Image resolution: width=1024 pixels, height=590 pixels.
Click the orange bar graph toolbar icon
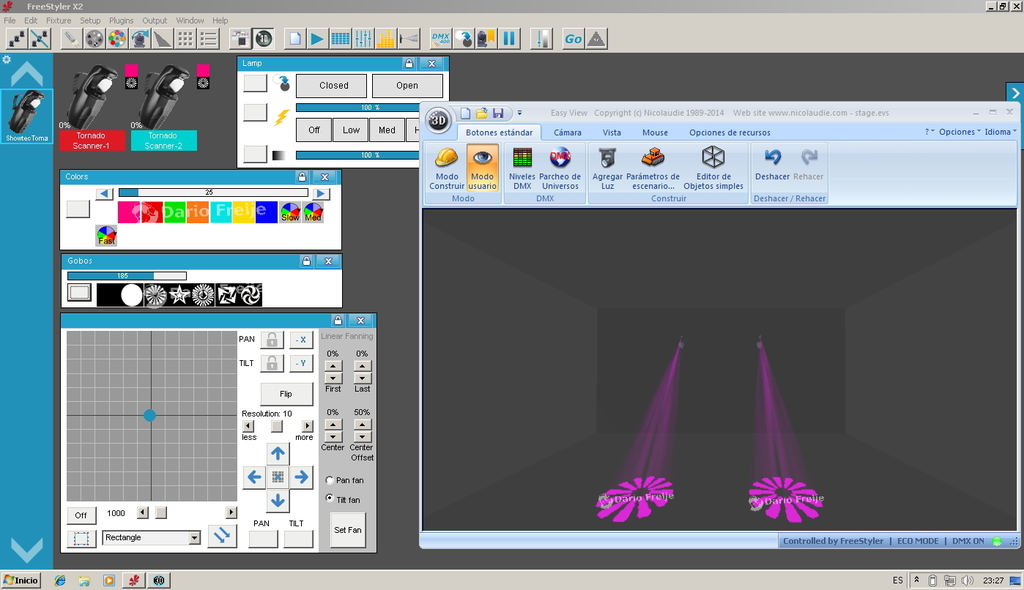(386, 39)
